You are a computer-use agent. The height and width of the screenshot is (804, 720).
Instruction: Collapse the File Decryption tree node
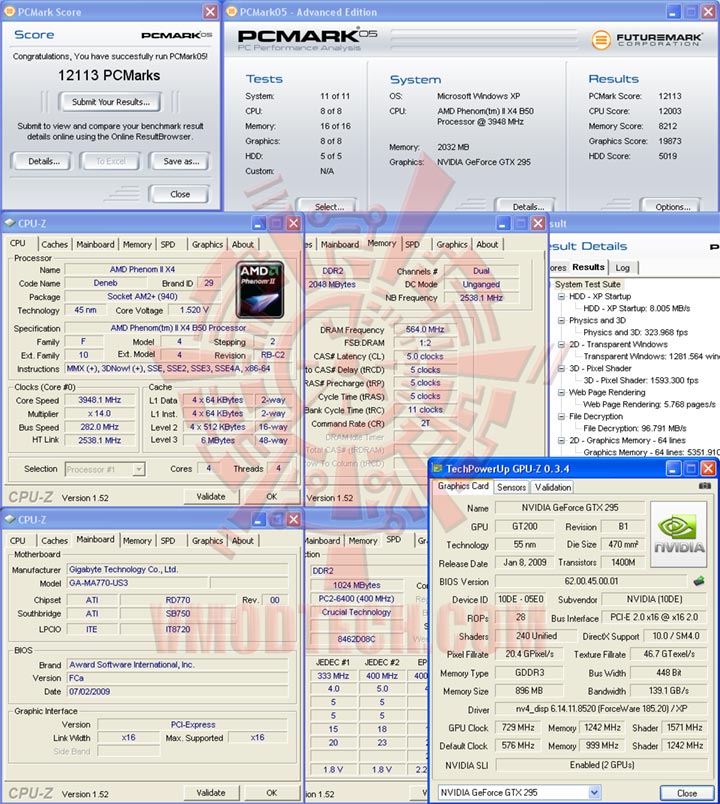click(x=561, y=416)
